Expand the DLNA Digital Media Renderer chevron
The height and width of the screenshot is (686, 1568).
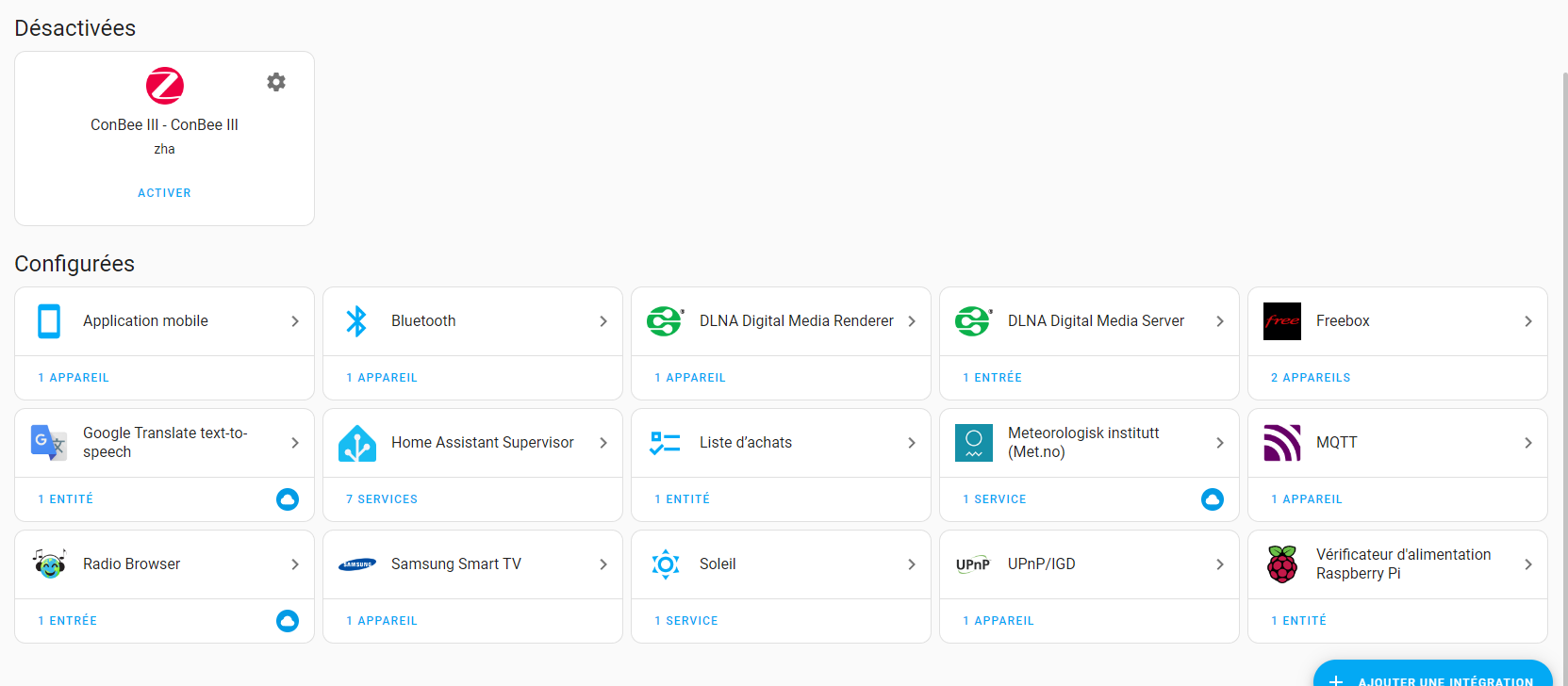click(x=912, y=321)
